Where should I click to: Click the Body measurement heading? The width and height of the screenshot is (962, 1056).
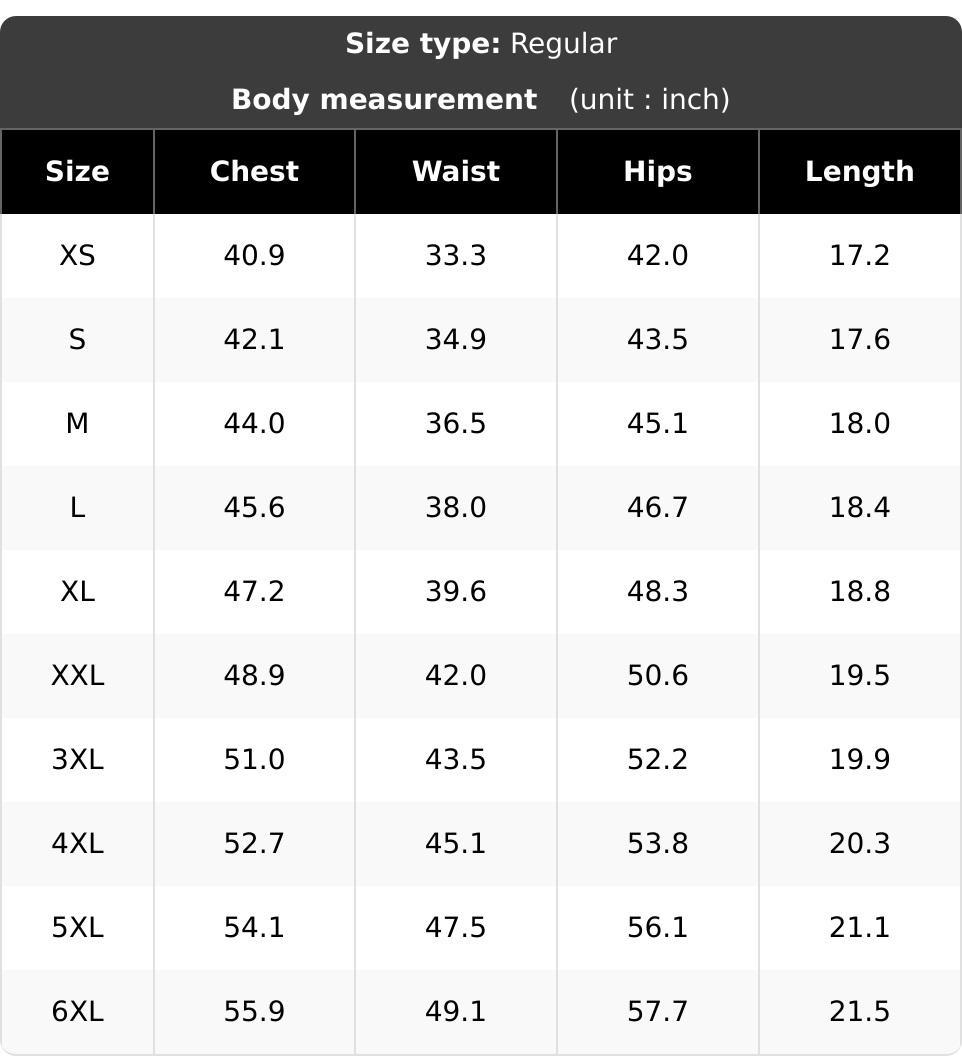tap(384, 100)
